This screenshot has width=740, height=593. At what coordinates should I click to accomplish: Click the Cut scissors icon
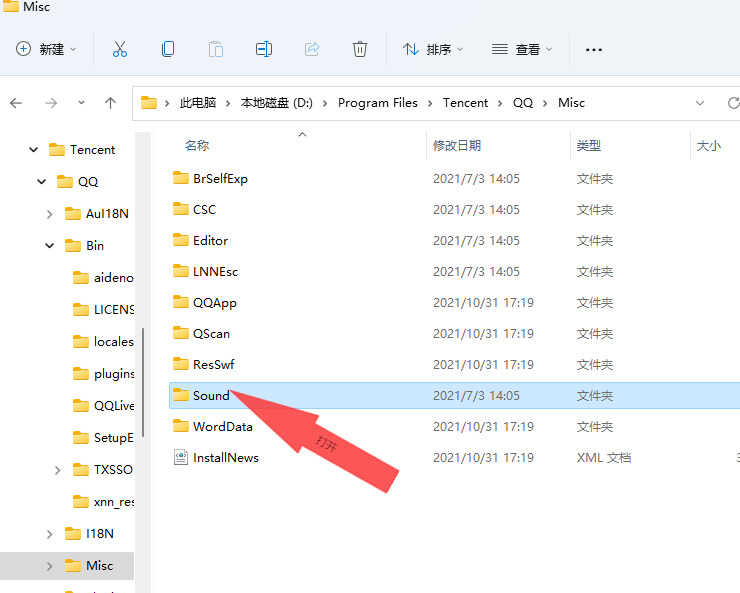click(119, 49)
